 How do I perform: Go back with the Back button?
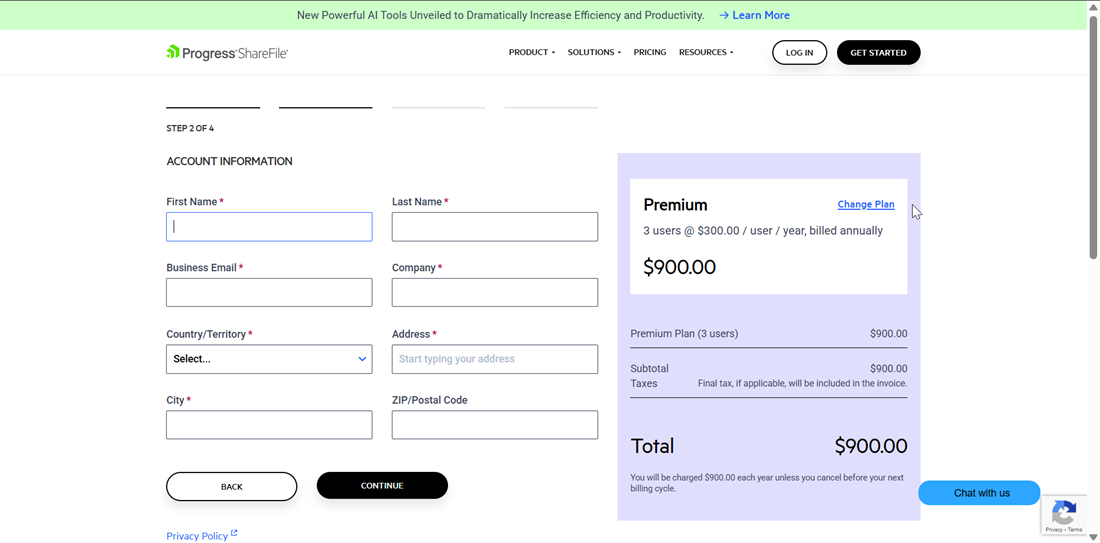tap(231, 486)
